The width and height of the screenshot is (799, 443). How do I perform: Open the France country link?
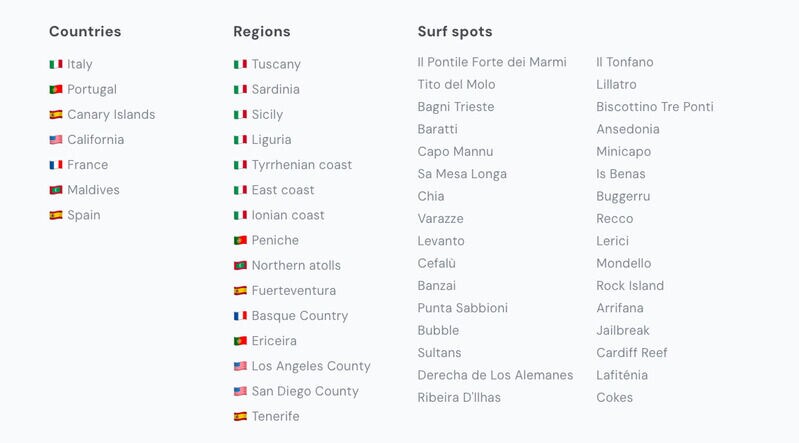pos(87,165)
